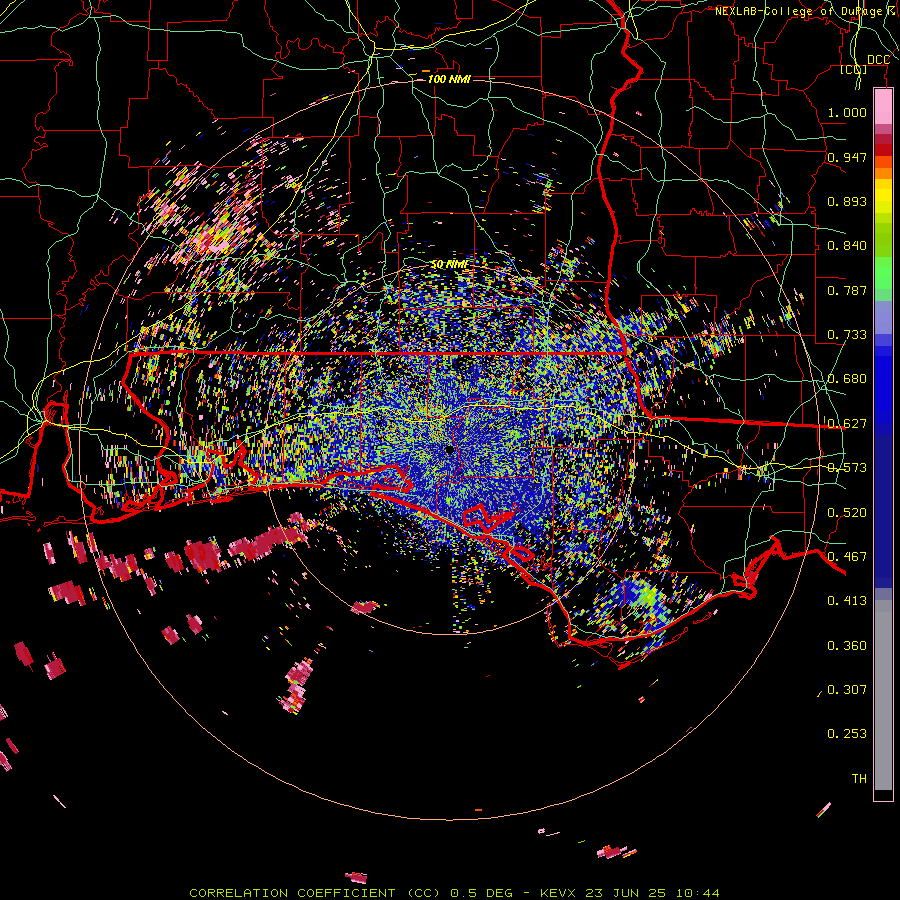The width and height of the screenshot is (900, 900).
Task: Click the 0.733 scale value
Action: [x=847, y=335]
